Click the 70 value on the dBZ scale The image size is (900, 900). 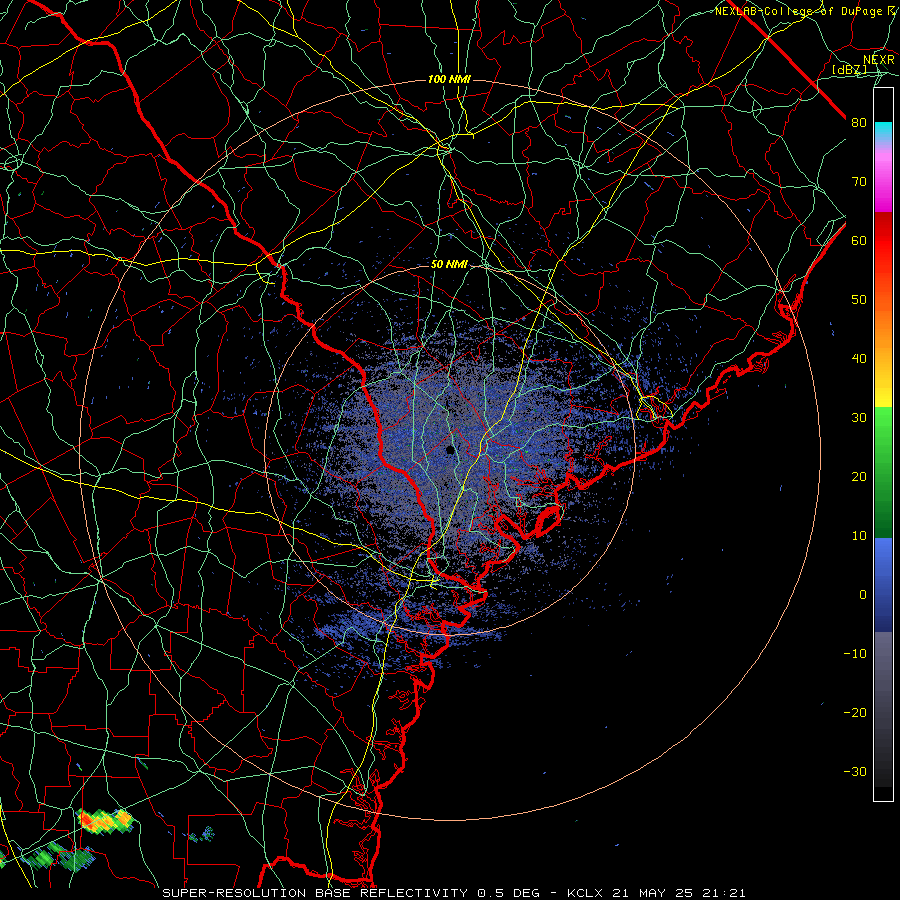coord(859,182)
